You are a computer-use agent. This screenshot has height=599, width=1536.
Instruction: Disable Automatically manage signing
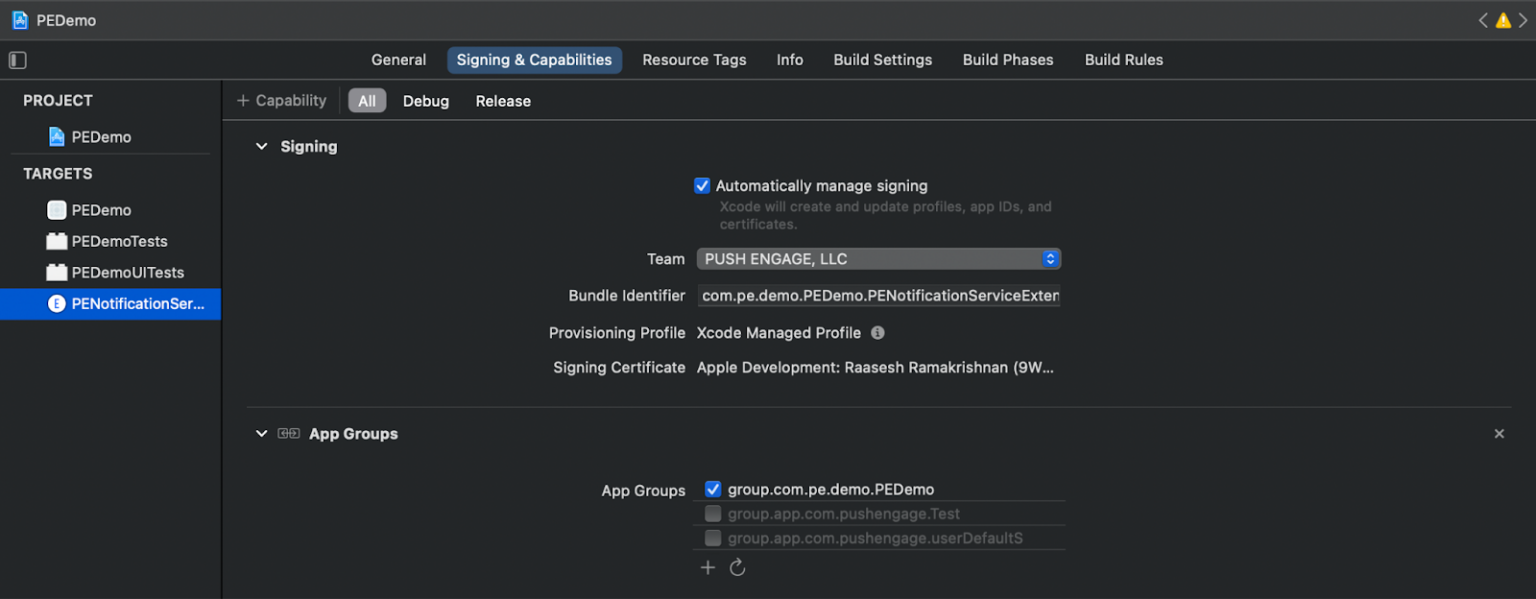pos(702,185)
